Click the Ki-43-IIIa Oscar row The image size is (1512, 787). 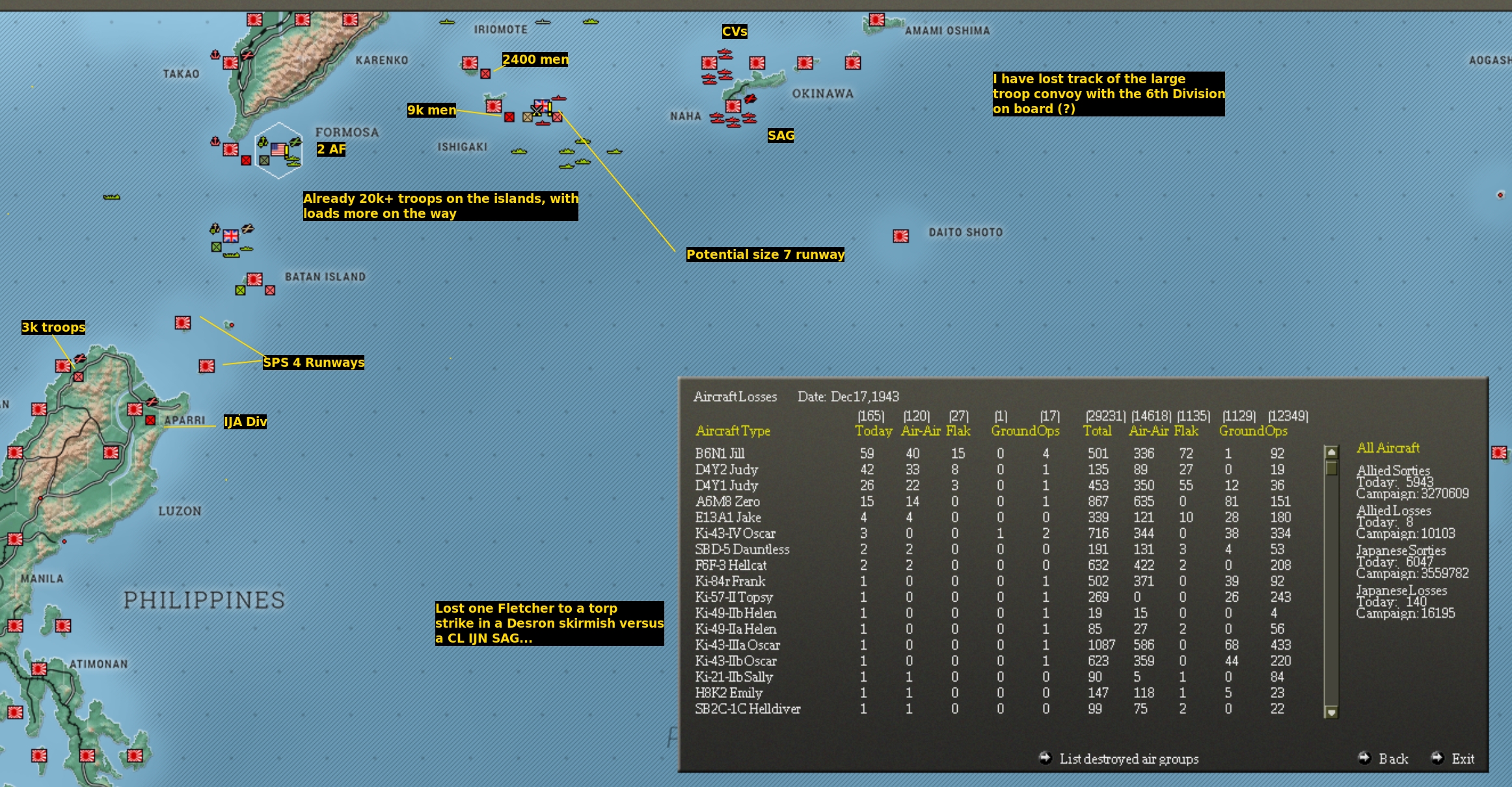coord(993,645)
